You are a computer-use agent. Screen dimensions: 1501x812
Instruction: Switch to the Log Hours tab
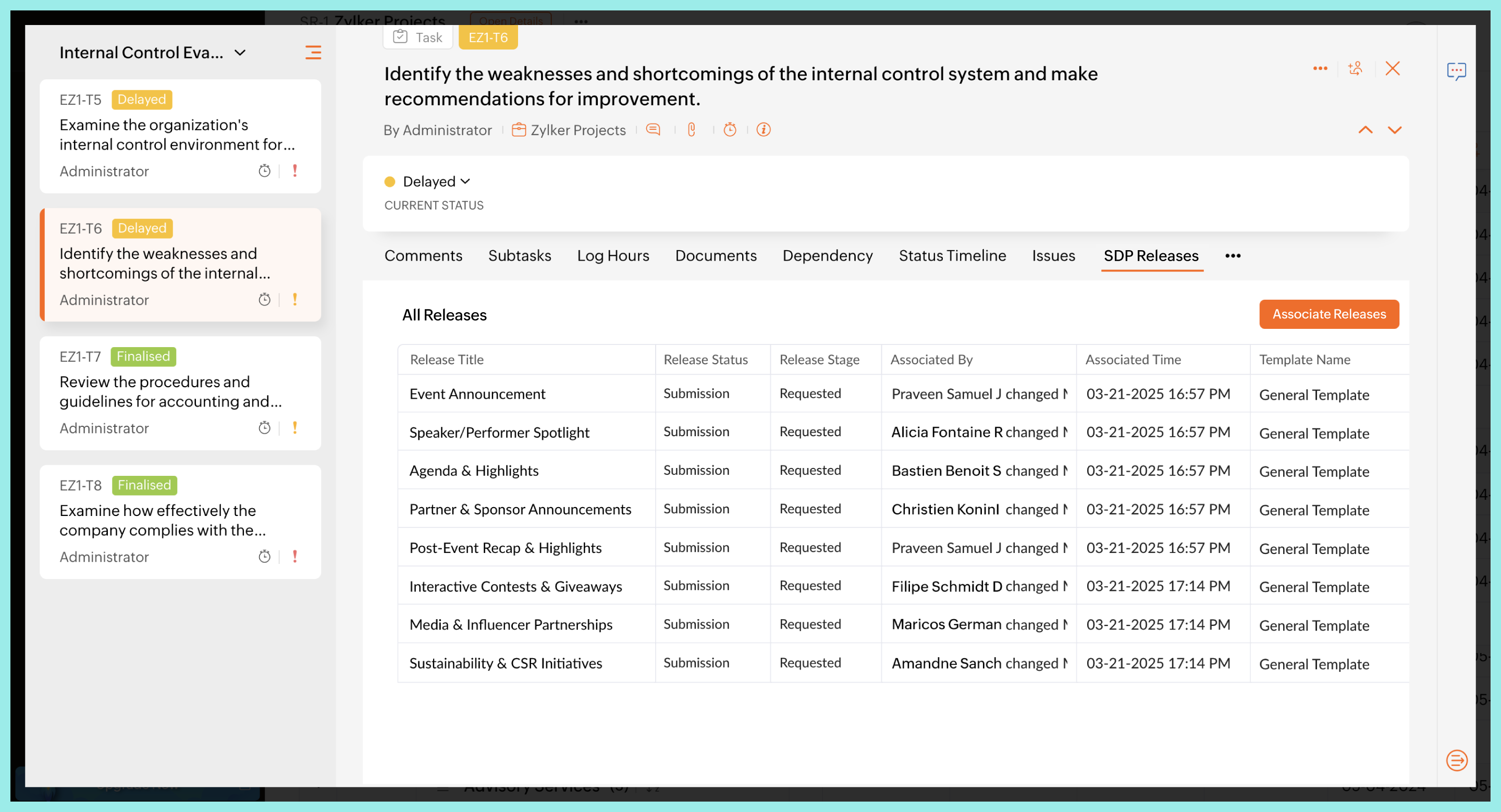pos(613,256)
